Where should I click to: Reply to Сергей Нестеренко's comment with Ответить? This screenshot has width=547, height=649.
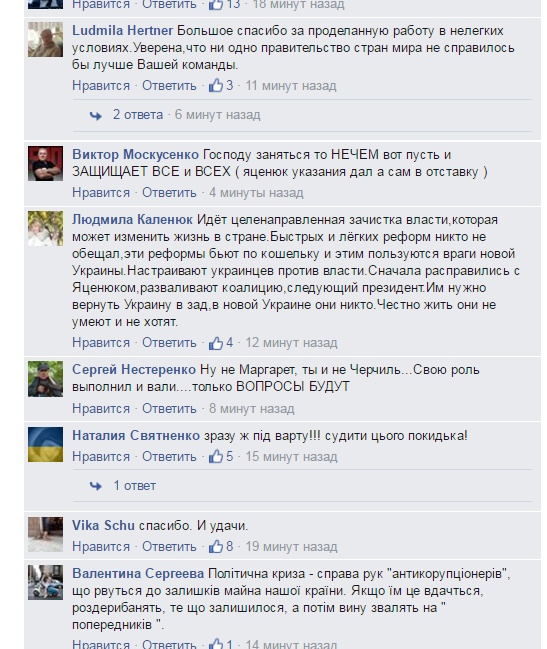click(x=169, y=409)
